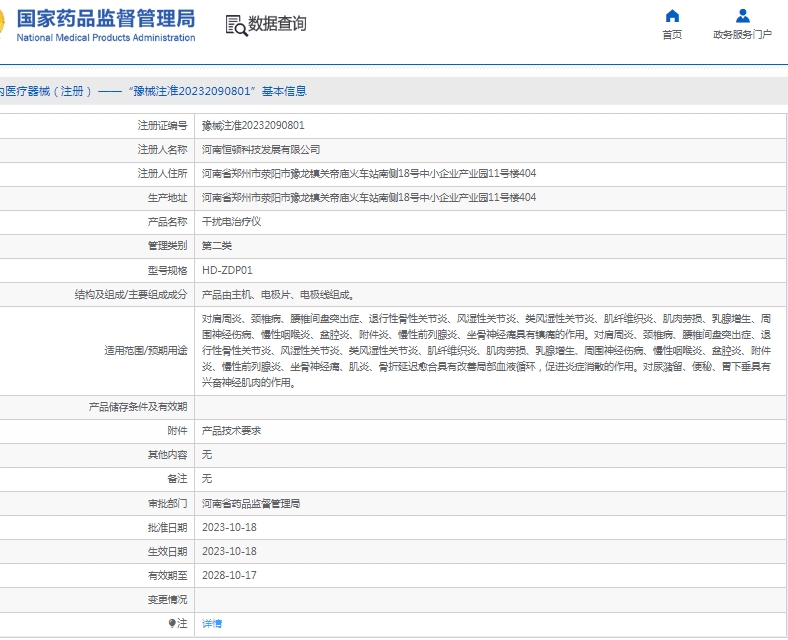Screen dimensions: 788x640
Task: Click the 数据查询 magnifier document icon
Action: point(236,26)
